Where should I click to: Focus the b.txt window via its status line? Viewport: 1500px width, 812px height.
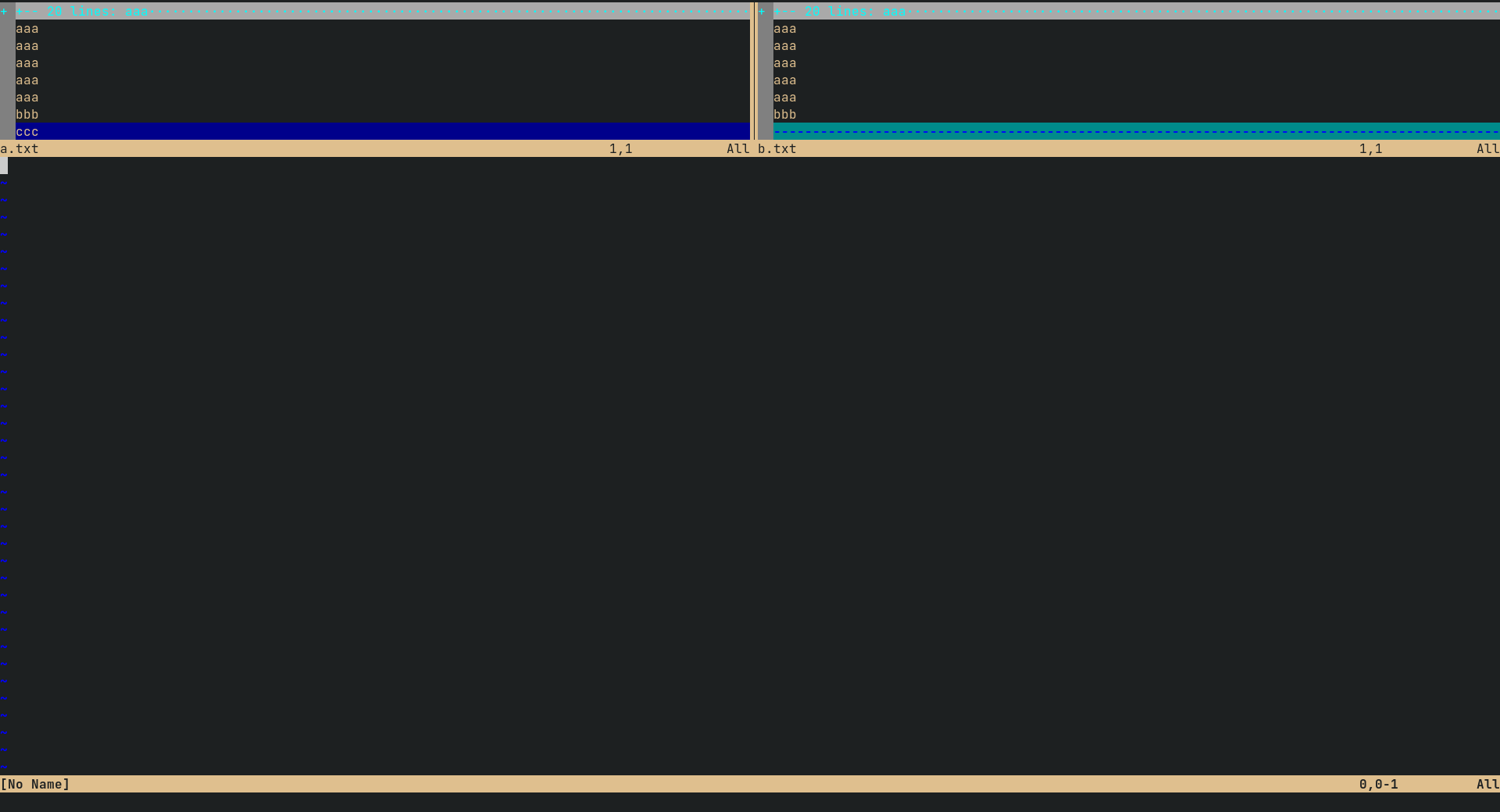(x=777, y=148)
